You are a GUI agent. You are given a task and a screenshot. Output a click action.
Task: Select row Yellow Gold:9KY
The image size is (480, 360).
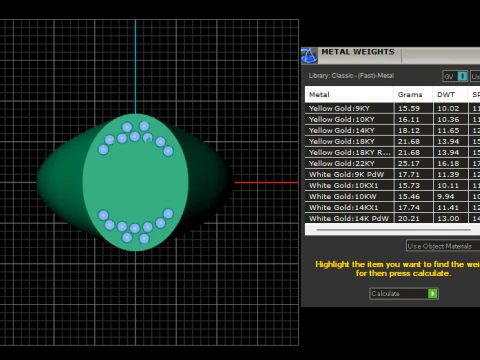[x=392, y=108]
